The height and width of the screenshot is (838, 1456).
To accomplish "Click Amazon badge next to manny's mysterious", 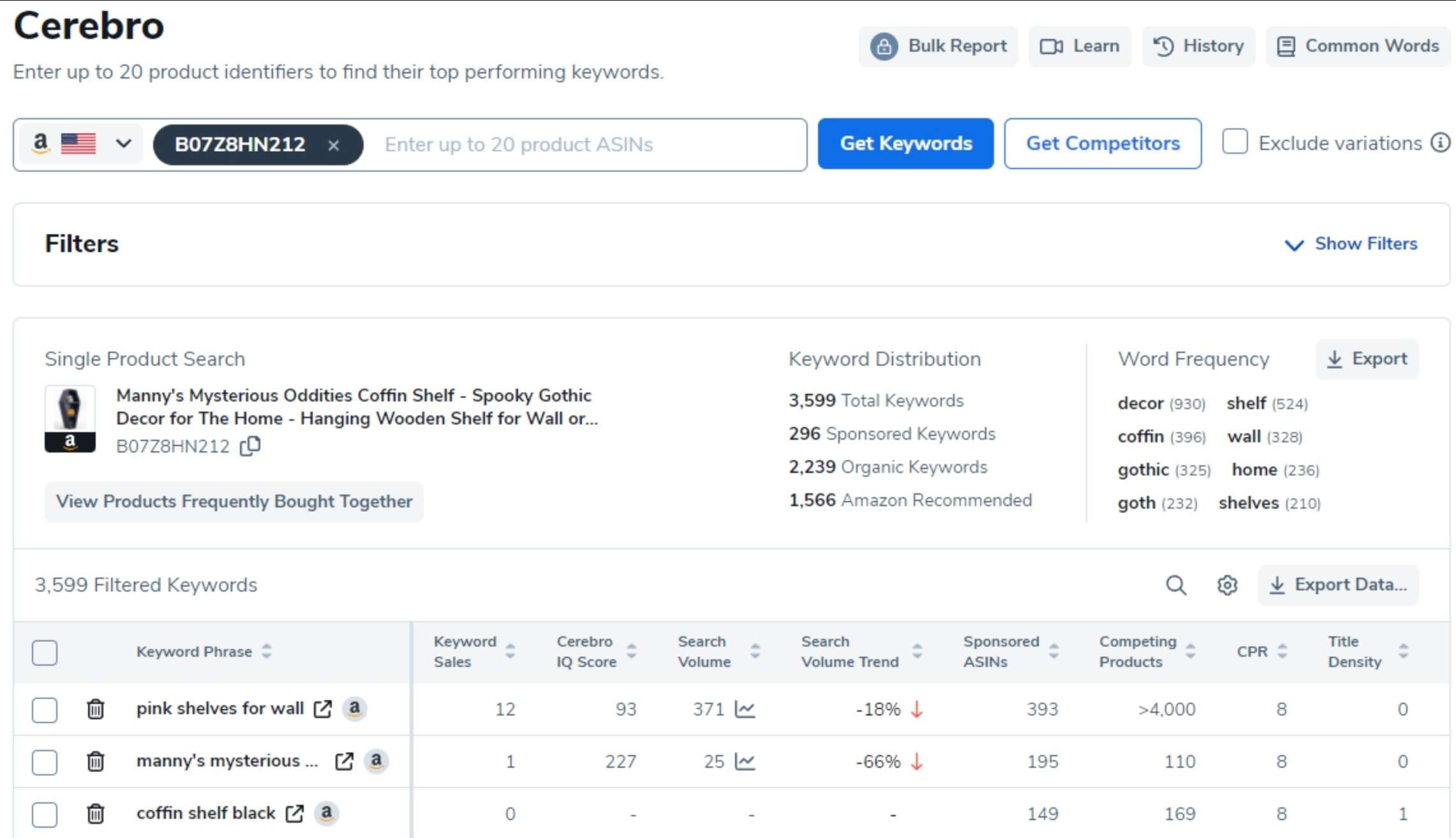I will click(376, 761).
